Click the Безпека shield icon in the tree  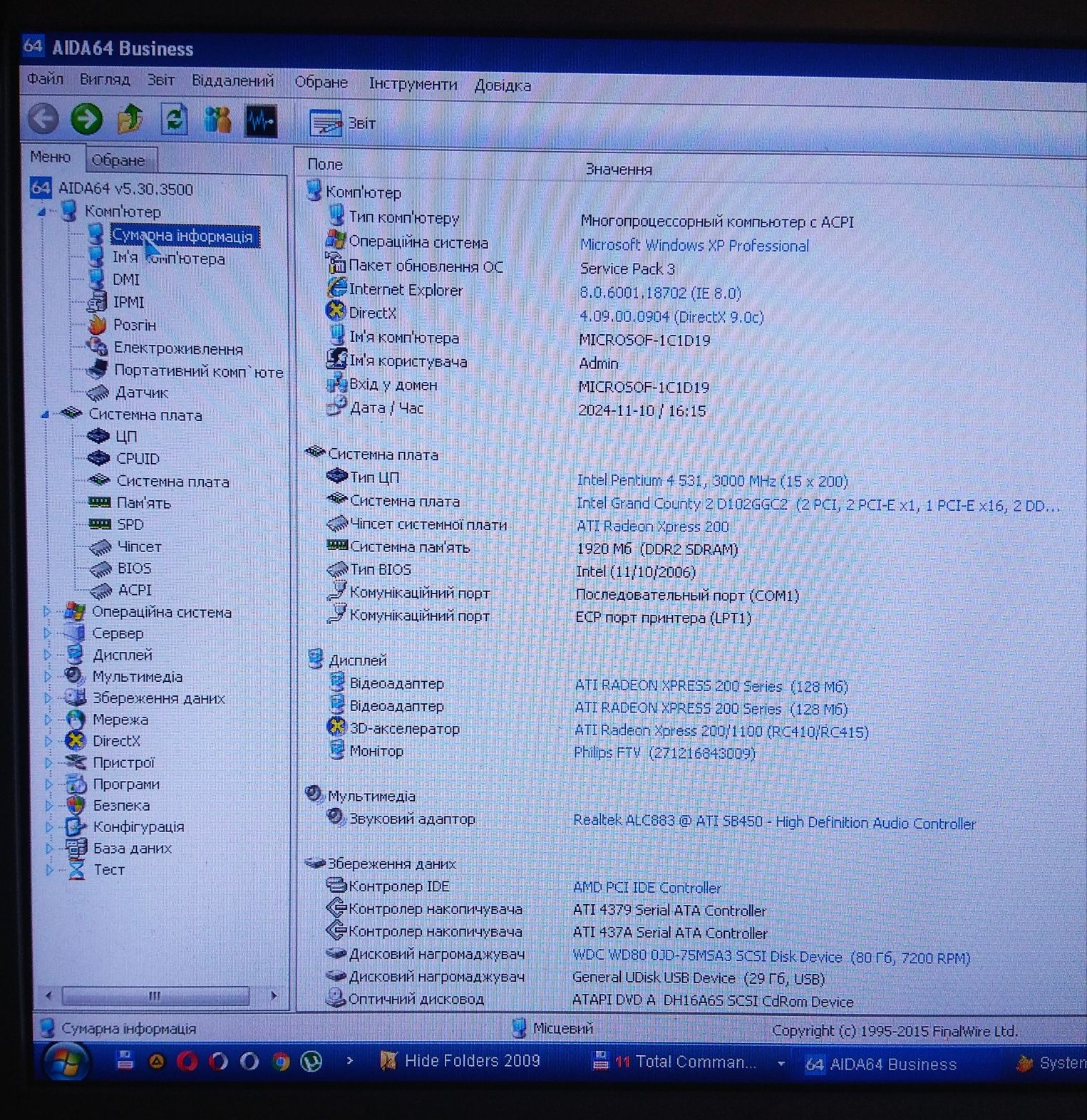tap(76, 805)
